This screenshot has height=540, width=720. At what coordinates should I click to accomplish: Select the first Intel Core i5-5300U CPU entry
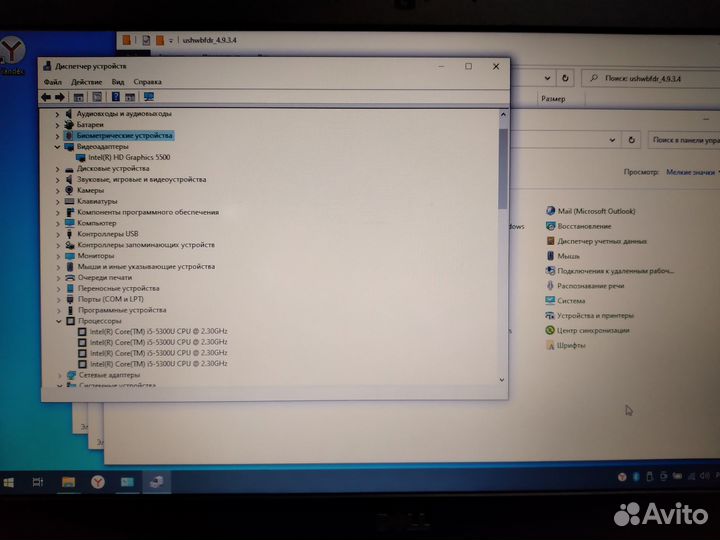pyautogui.click(x=158, y=331)
